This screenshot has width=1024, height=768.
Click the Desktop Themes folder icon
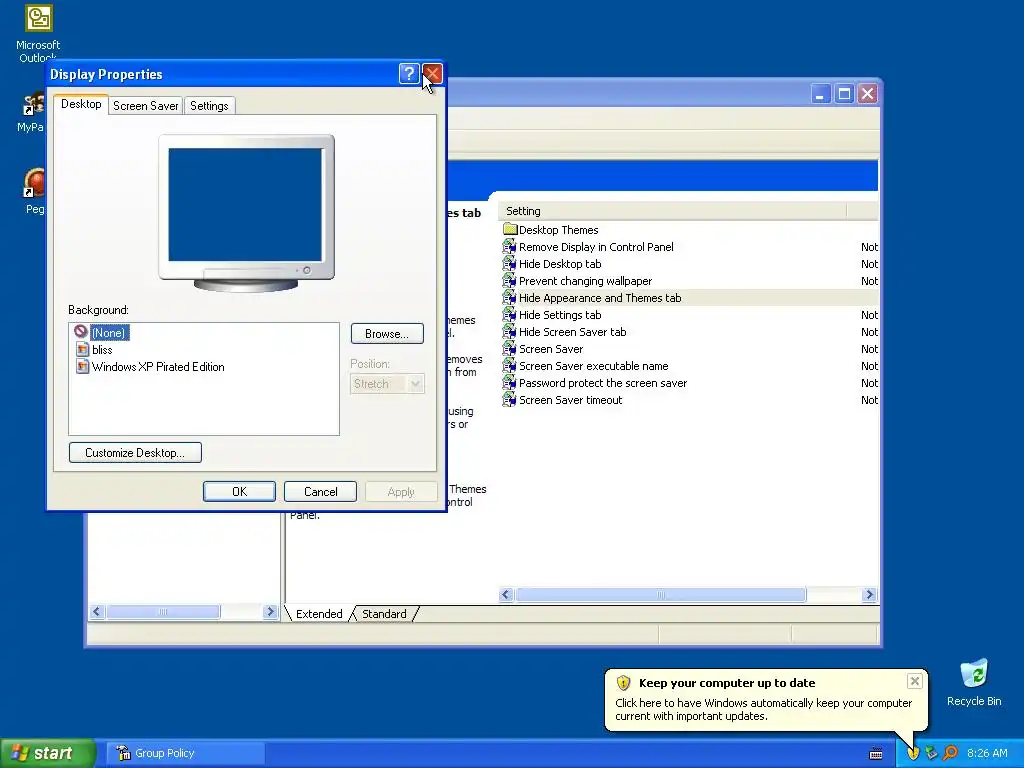click(x=510, y=229)
